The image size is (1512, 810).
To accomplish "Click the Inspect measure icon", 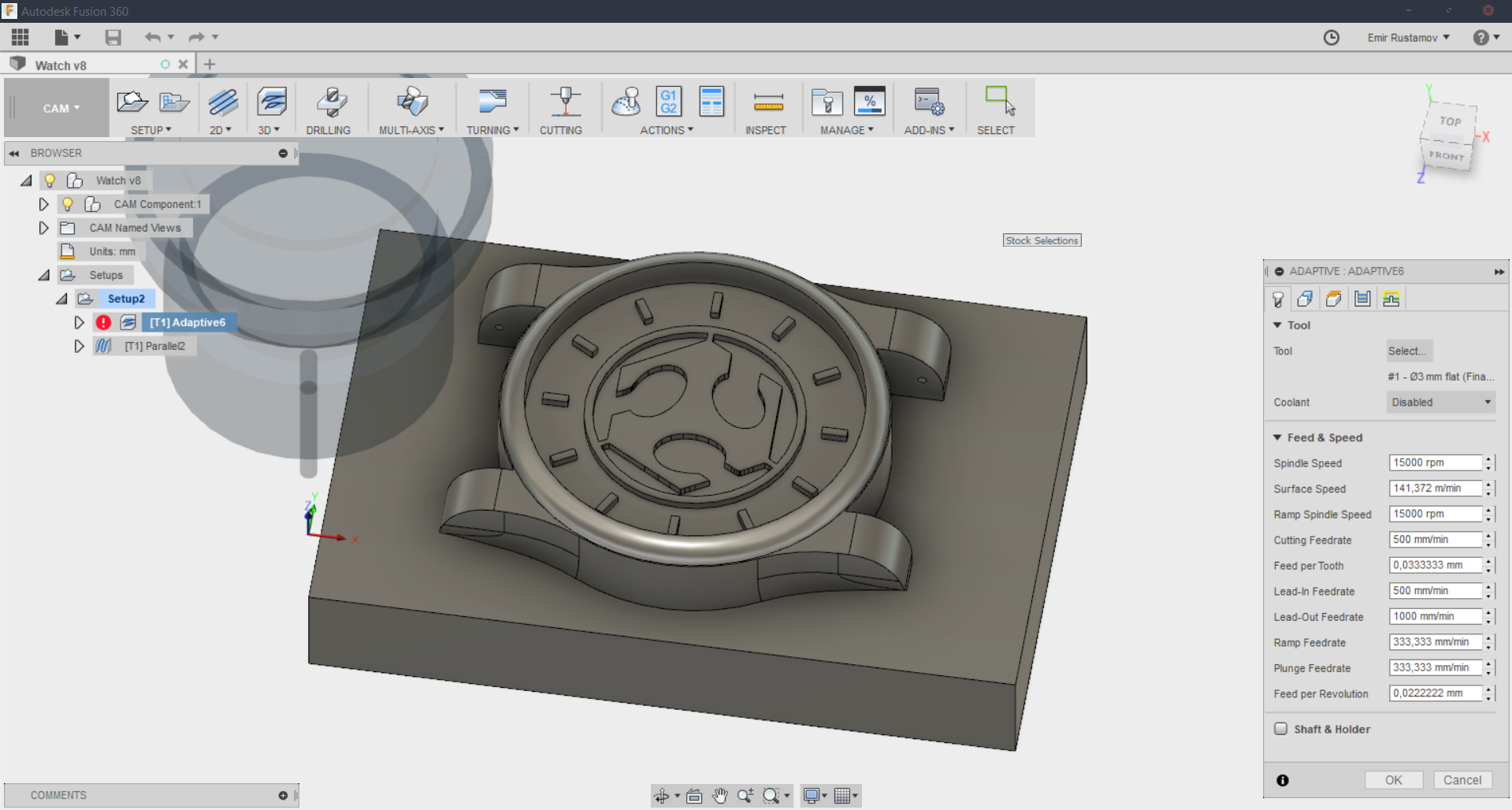I will click(768, 102).
